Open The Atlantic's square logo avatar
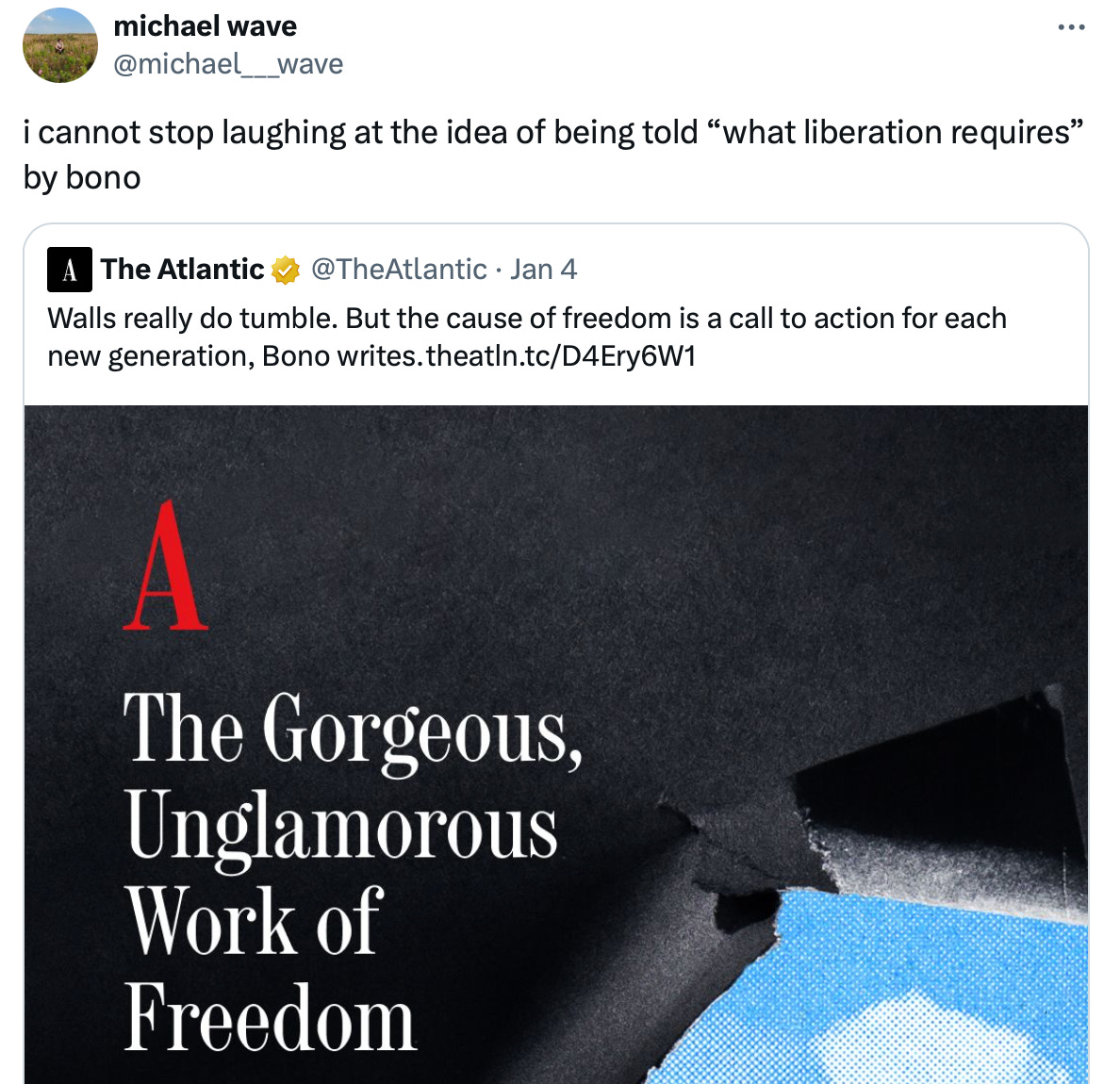Screen dimensions: 1120x1084 point(69,270)
